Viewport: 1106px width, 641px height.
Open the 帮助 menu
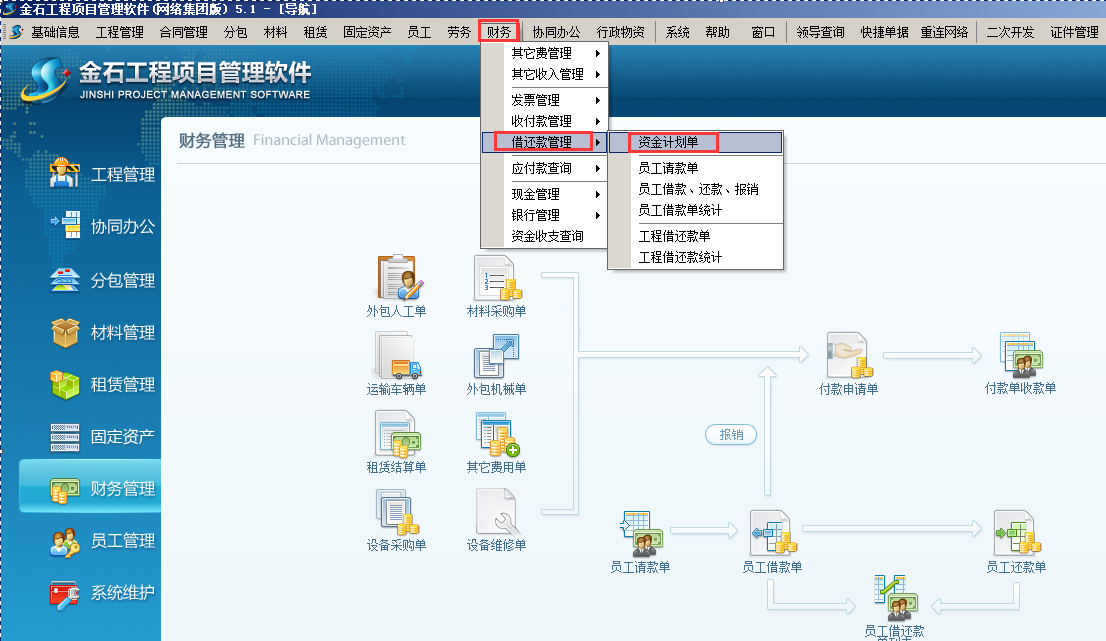718,31
